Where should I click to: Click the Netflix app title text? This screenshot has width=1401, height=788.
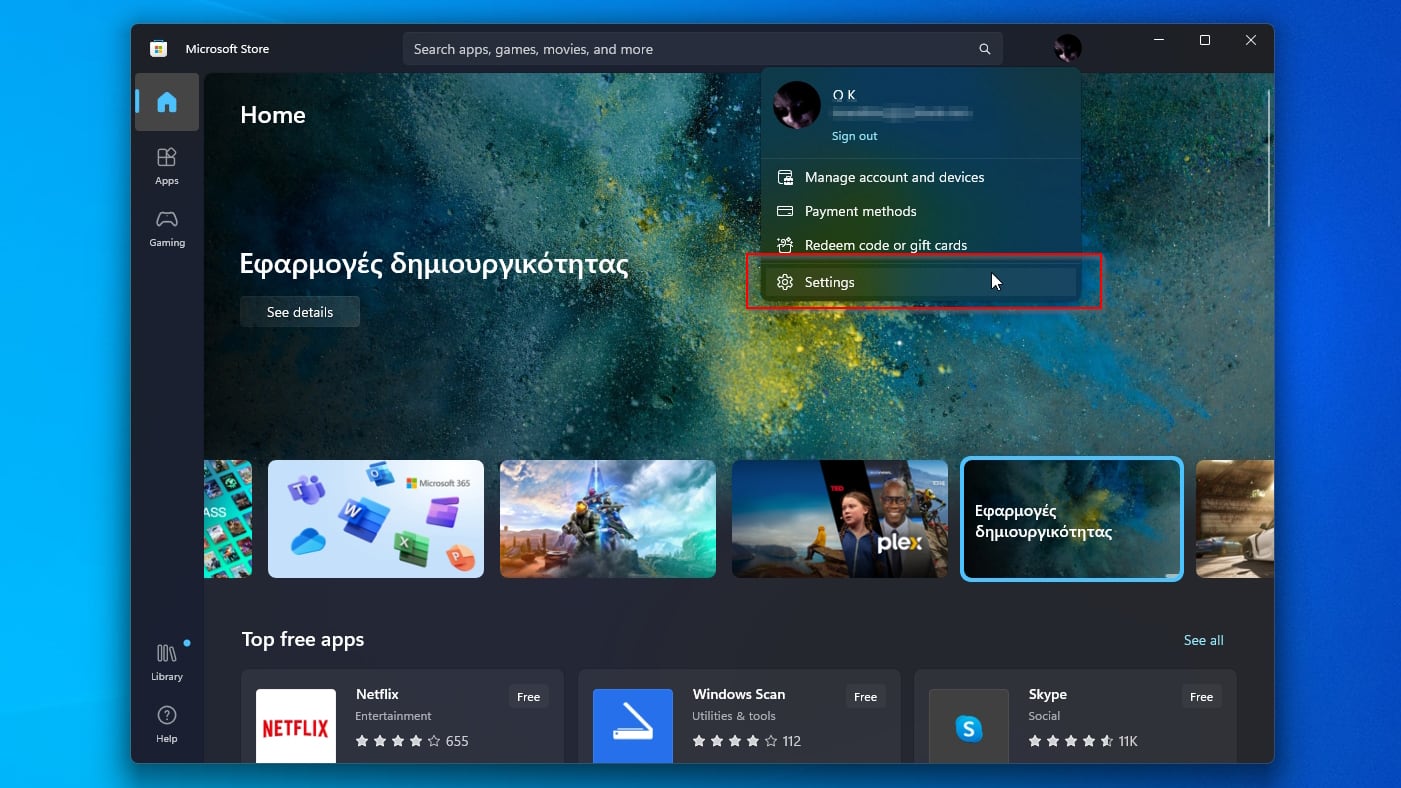coord(377,694)
